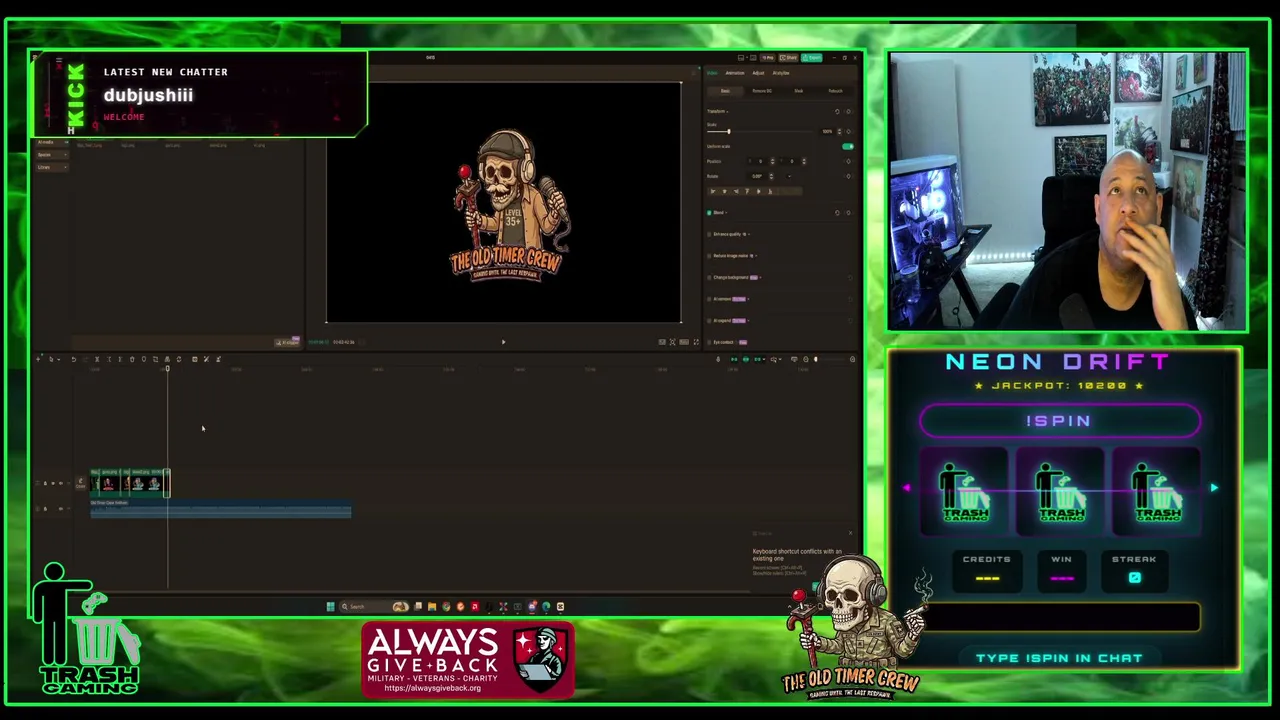Click the Export button in CapCut
Image resolution: width=1280 pixels, height=720 pixels.
(811, 58)
